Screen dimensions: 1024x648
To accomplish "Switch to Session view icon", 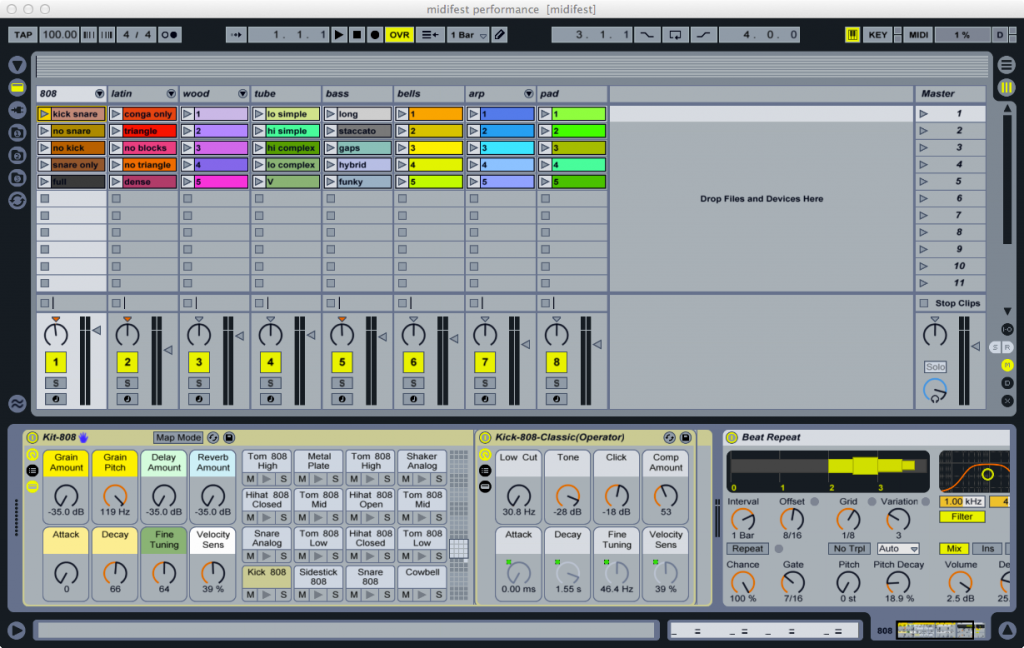I will 1006,87.
